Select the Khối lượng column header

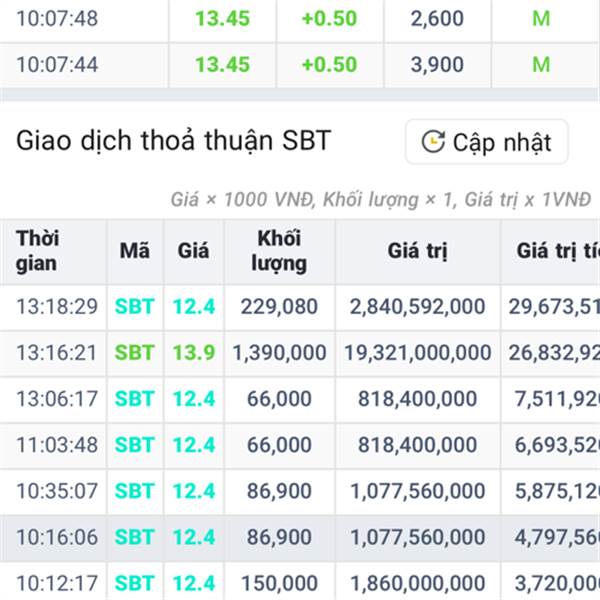click(x=279, y=251)
